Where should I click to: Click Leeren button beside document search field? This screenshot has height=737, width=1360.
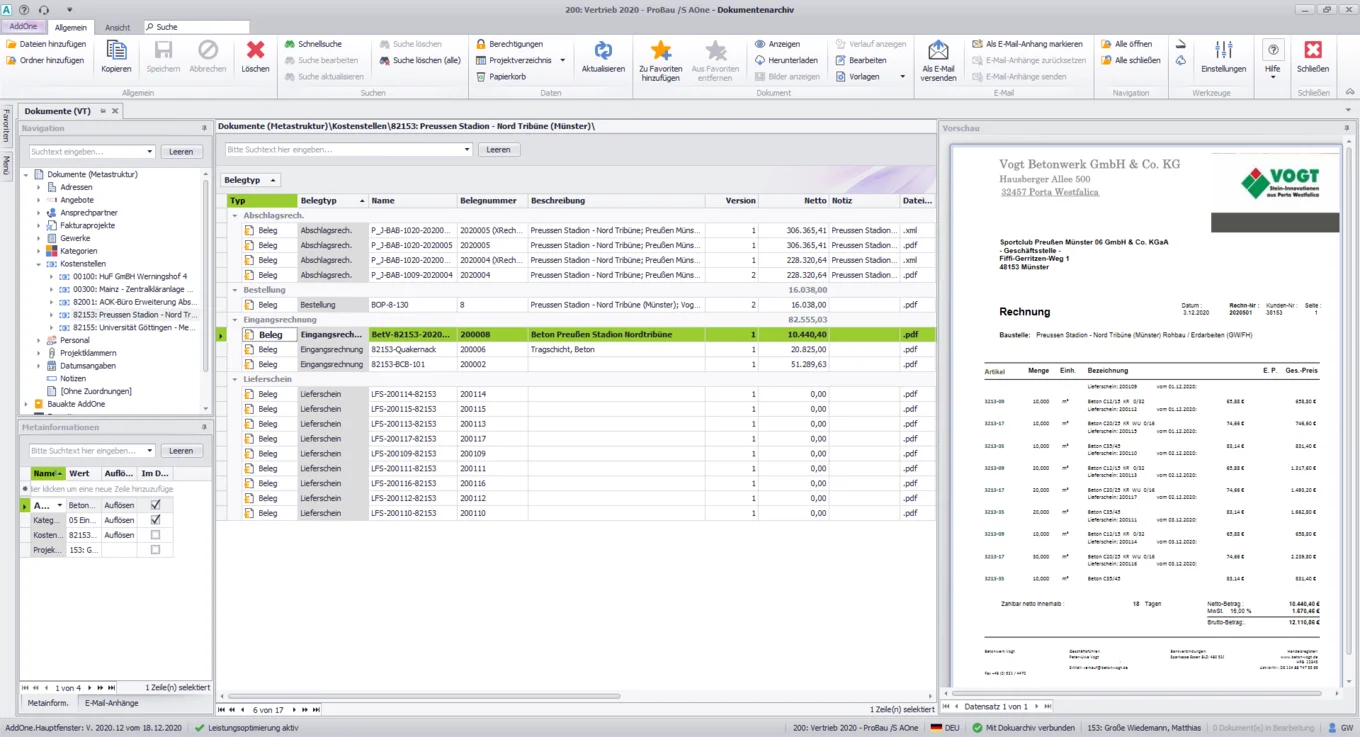pyautogui.click(x=498, y=150)
